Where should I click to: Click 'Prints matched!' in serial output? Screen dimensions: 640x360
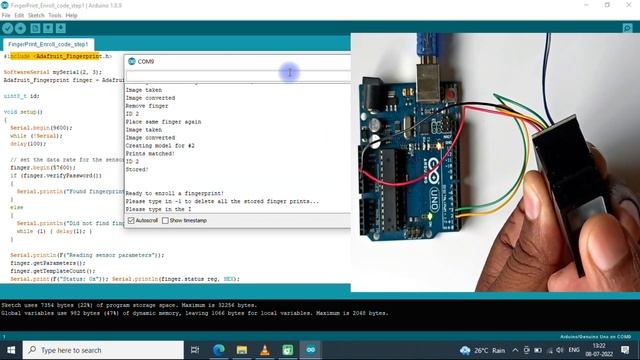click(x=150, y=153)
